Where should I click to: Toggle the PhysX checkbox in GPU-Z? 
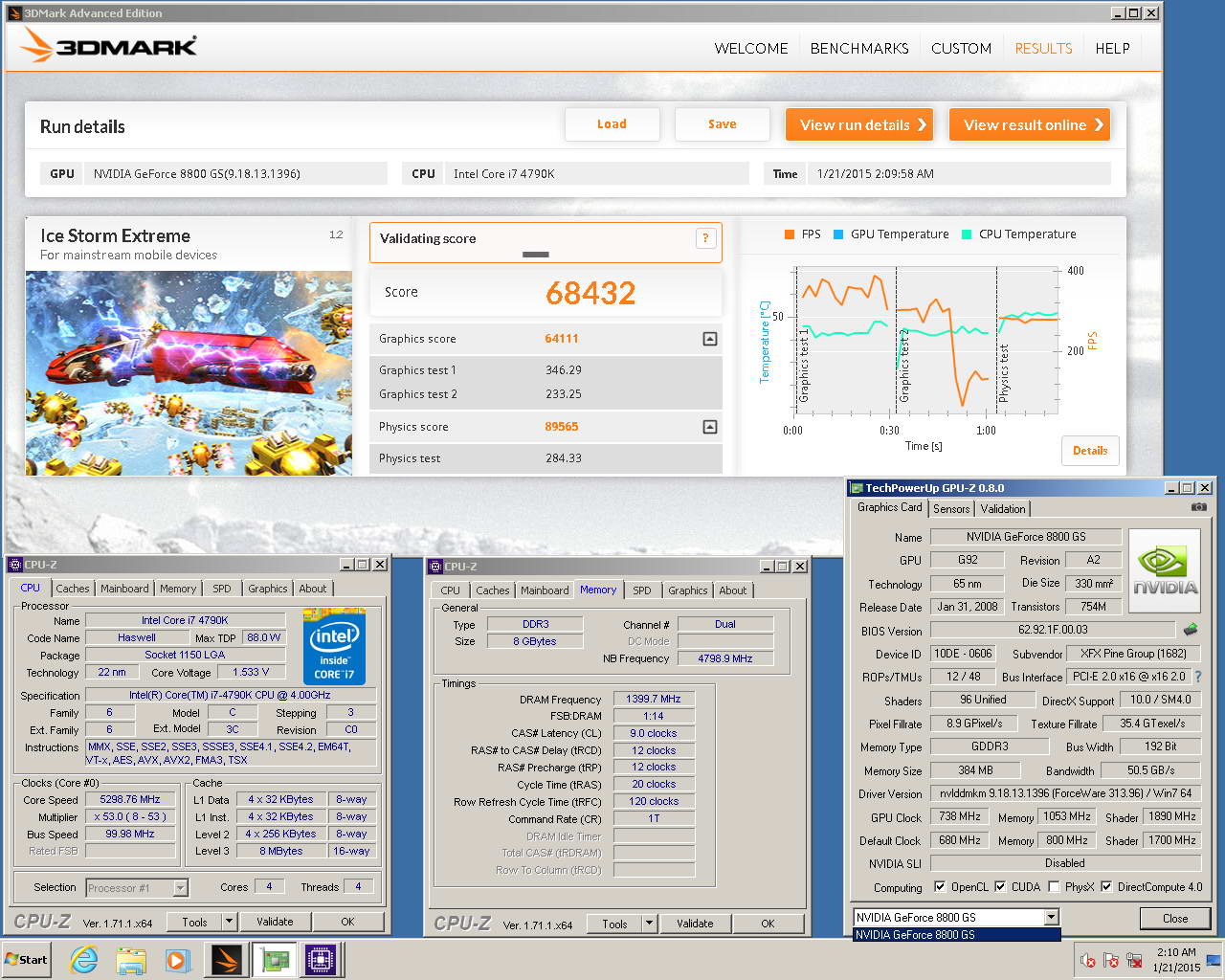pos(1054,887)
